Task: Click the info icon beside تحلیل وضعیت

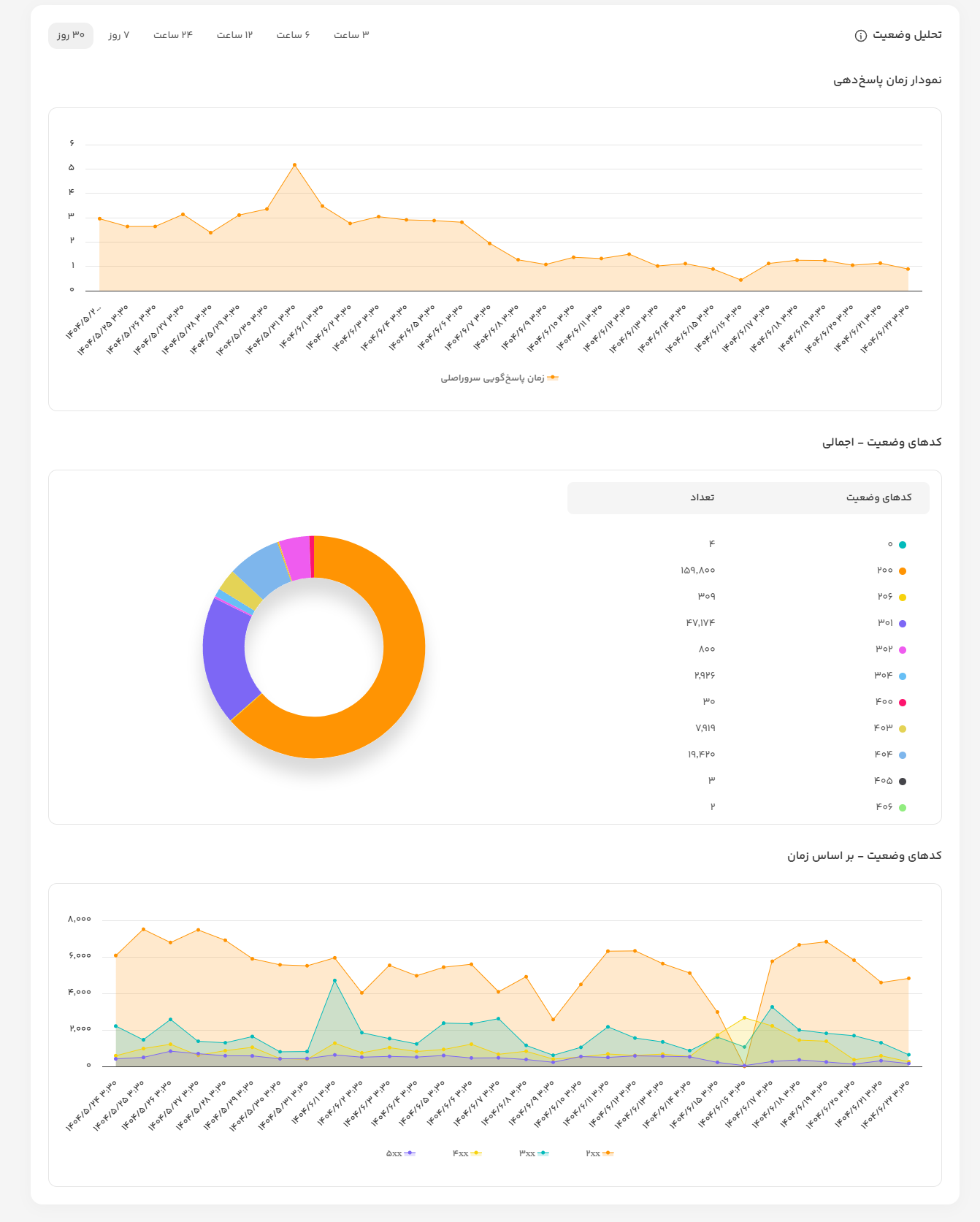Action: click(x=860, y=36)
